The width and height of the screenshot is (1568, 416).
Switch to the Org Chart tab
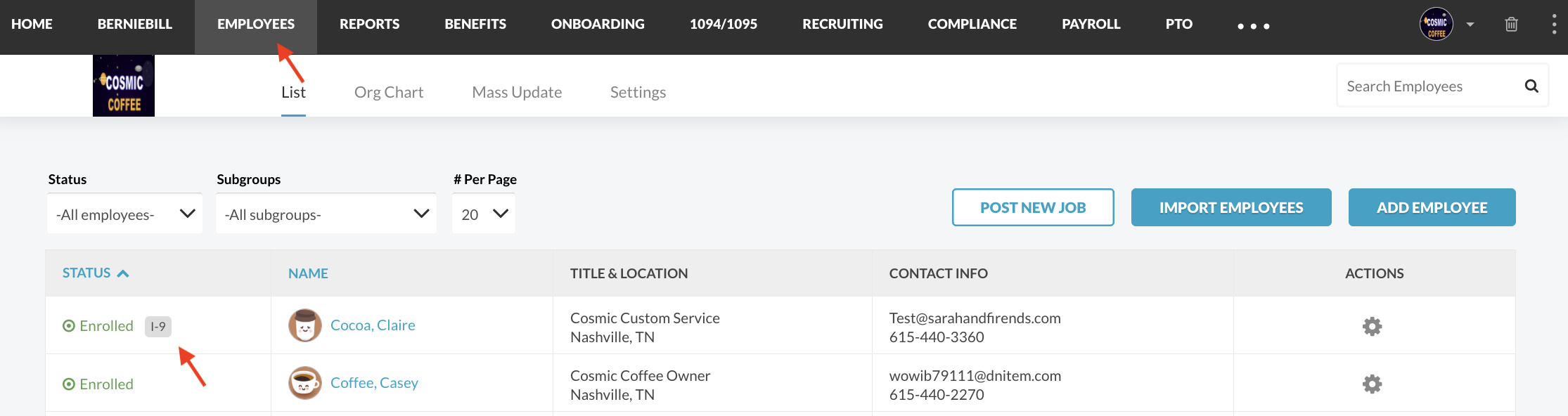389,92
